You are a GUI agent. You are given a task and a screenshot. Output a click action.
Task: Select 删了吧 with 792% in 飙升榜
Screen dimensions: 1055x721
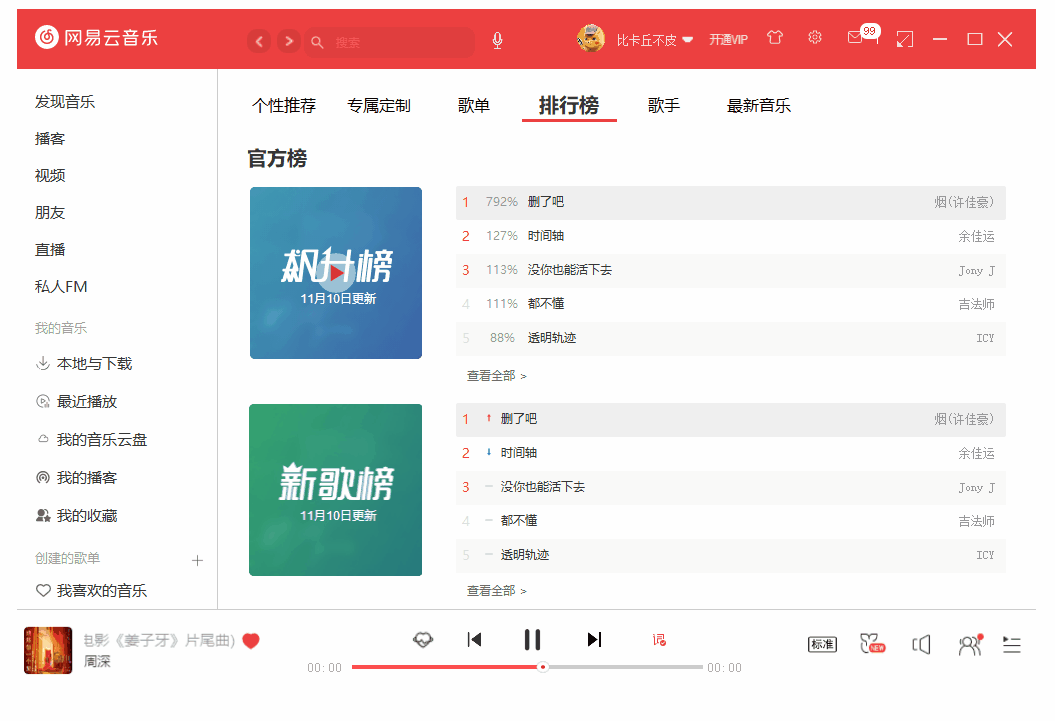tap(731, 202)
